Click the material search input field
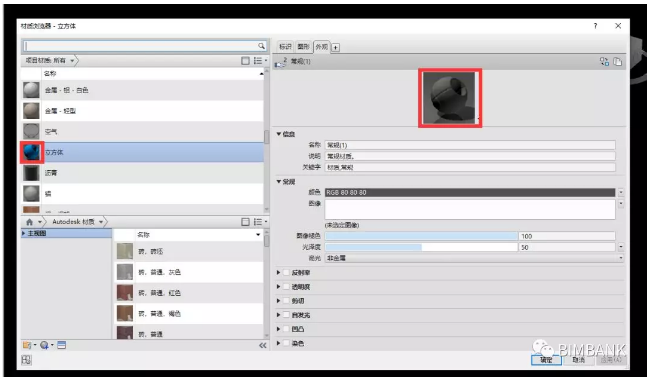This screenshot has height=379, width=653. (140, 46)
